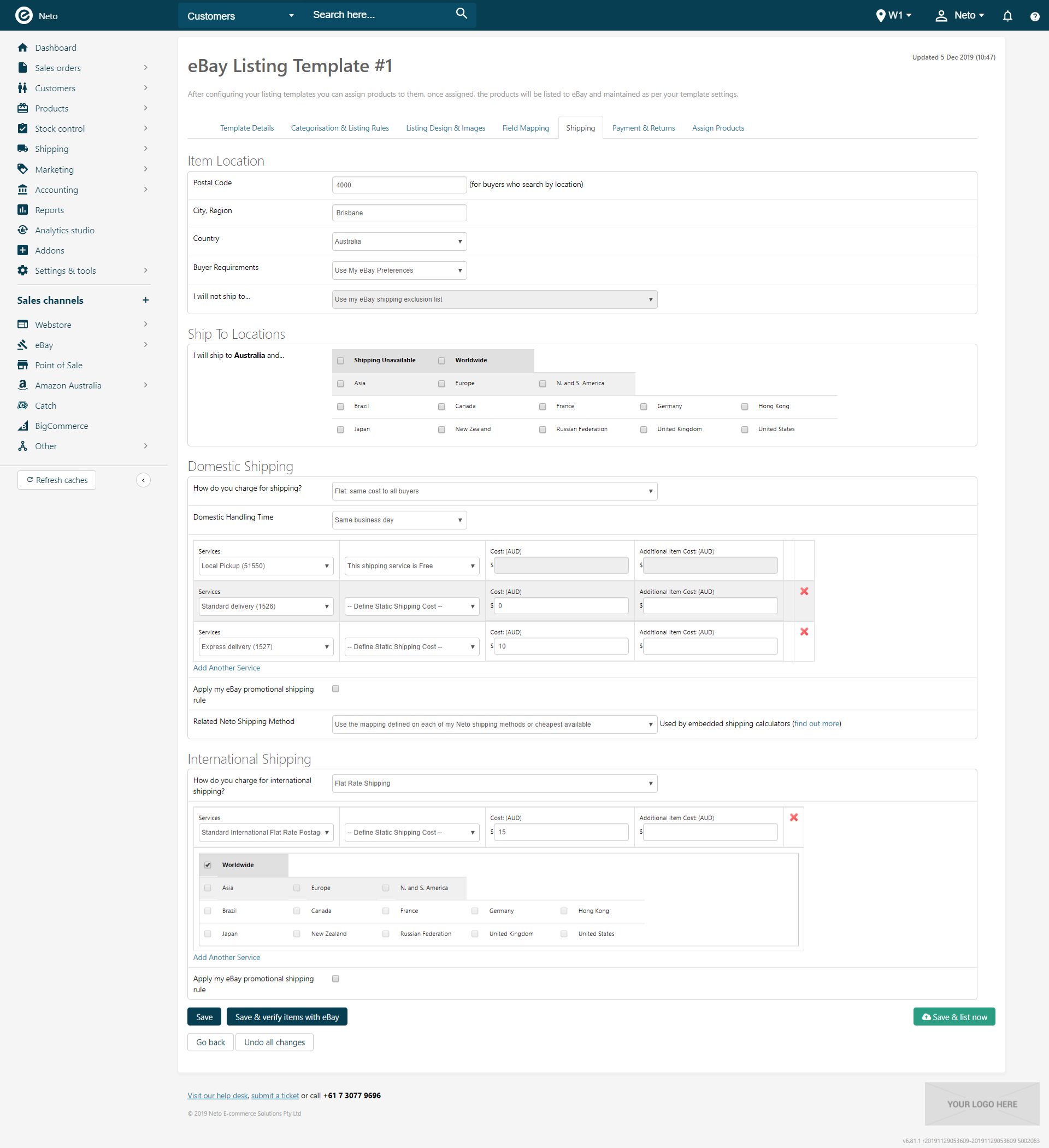Add a sales channel with plus icon
The width and height of the screenshot is (1049, 1148).
coord(146,300)
